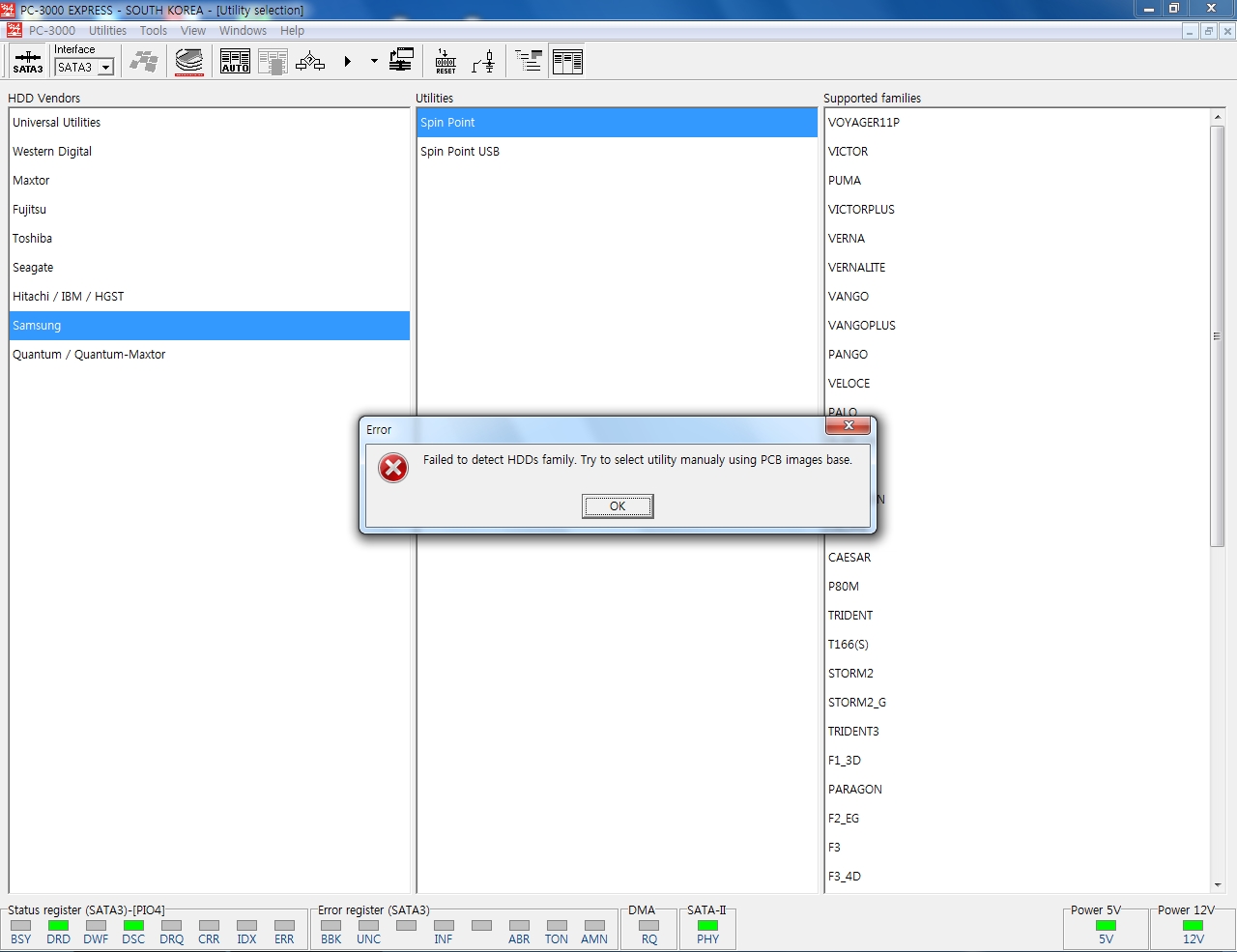Select VANGOPLUS family

coord(1017,326)
